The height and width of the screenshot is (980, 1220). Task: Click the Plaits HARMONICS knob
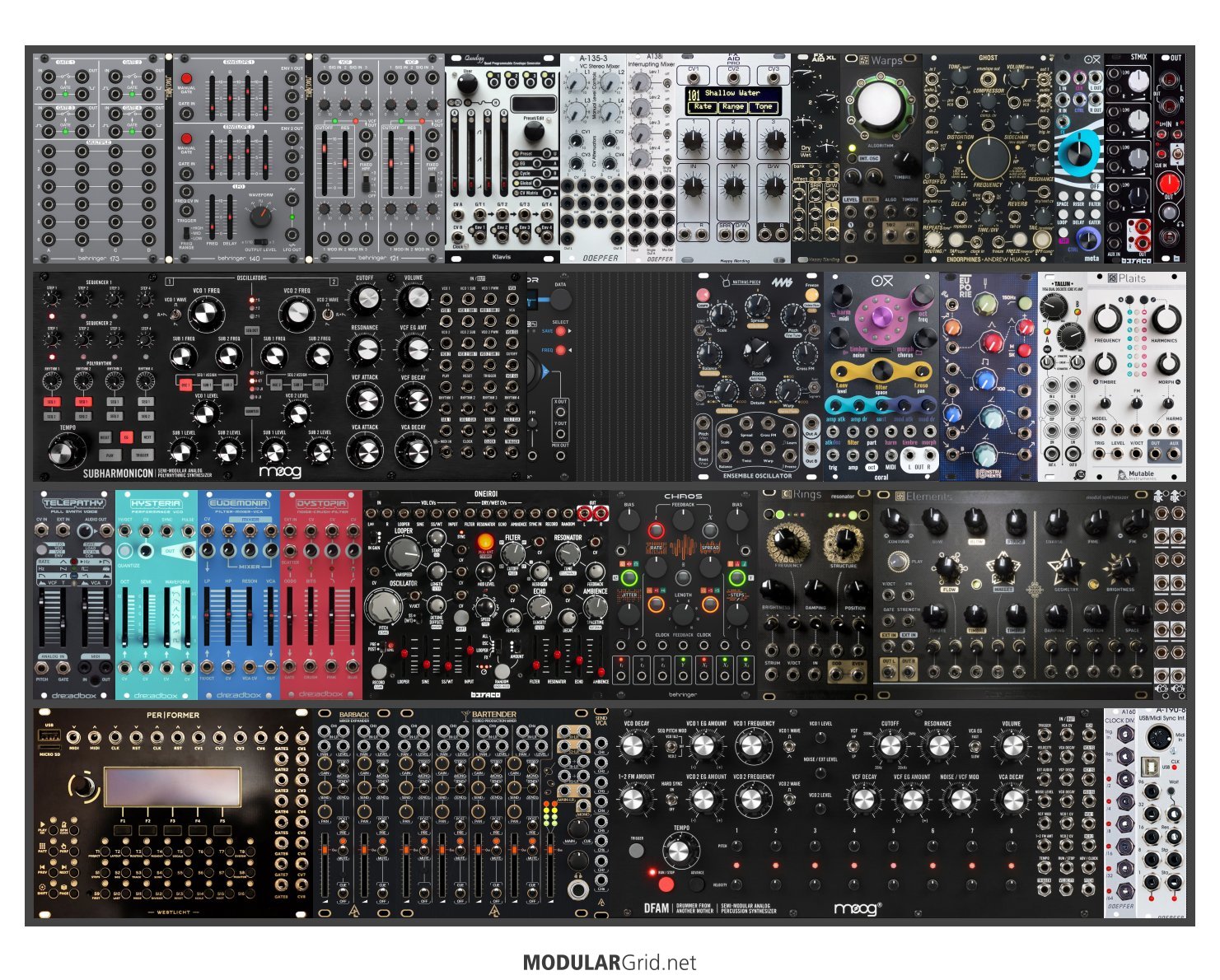pos(1165,319)
